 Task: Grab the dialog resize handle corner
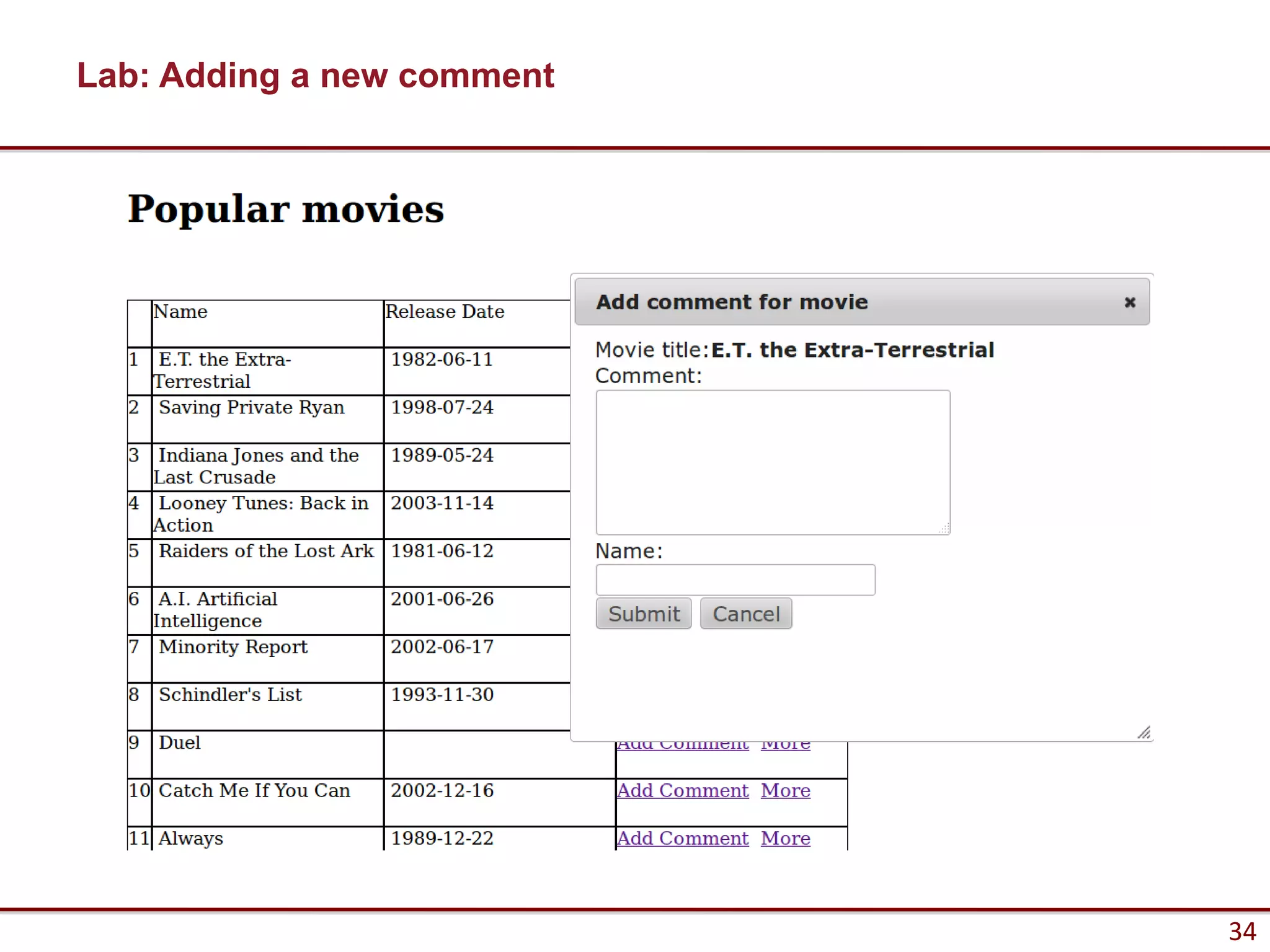pyautogui.click(x=1144, y=733)
